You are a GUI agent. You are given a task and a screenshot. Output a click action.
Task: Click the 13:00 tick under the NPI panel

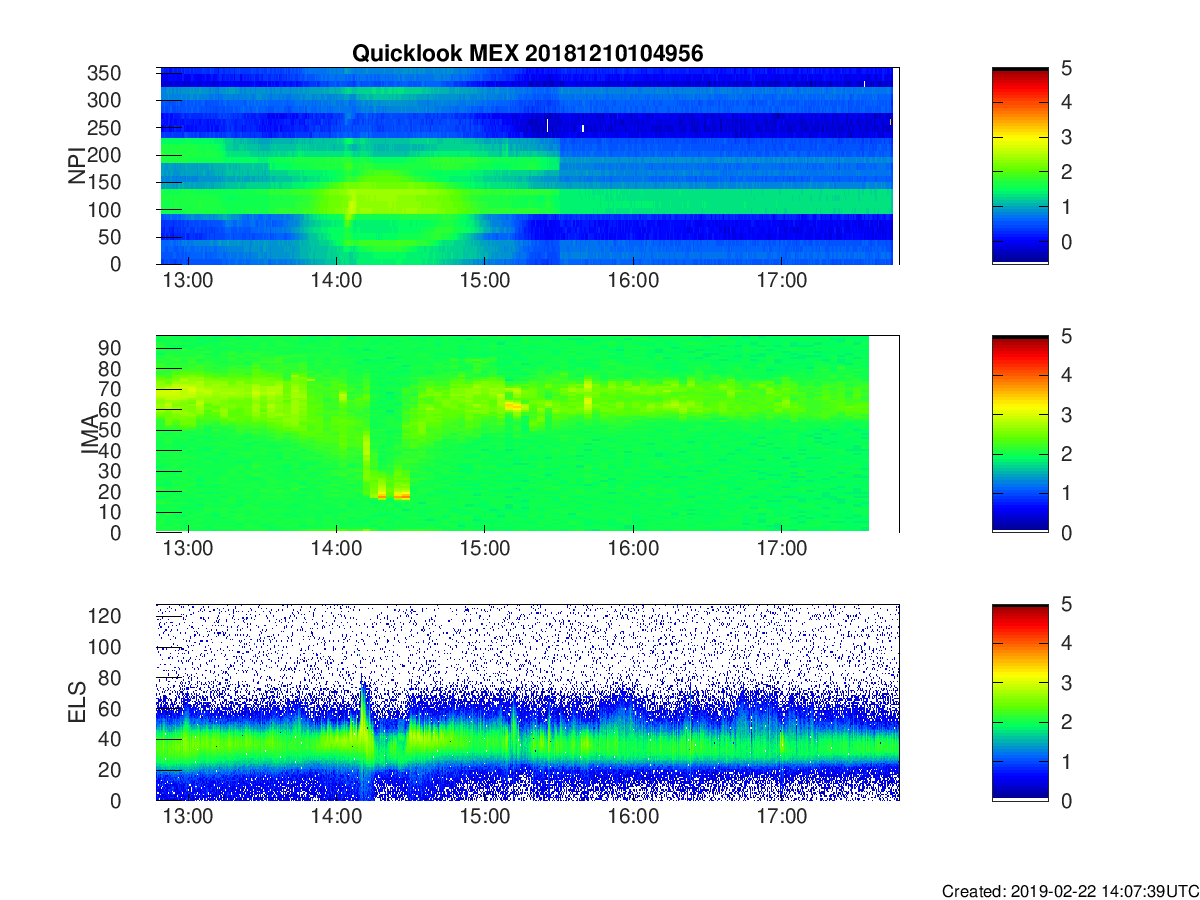pyautogui.click(x=187, y=281)
